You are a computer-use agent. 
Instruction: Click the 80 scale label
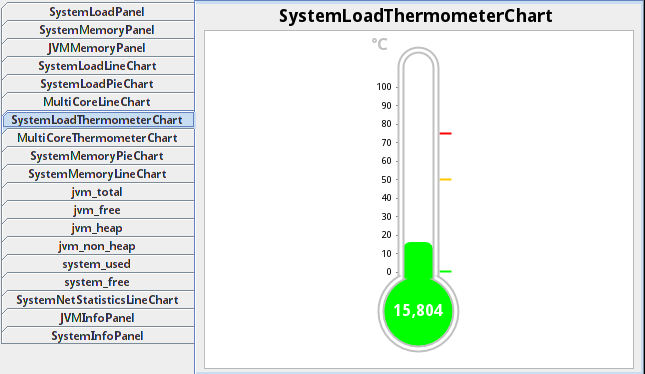386,124
